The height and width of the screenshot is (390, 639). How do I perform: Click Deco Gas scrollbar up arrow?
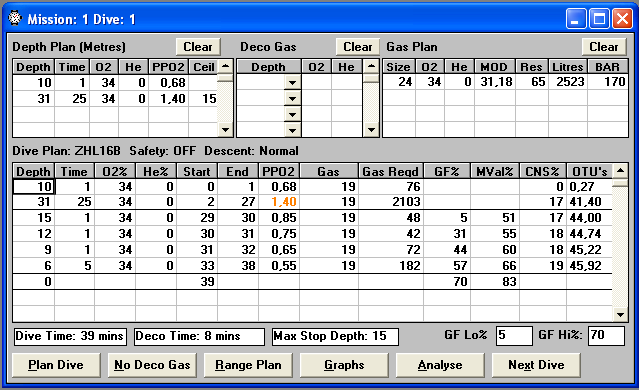pos(371,66)
